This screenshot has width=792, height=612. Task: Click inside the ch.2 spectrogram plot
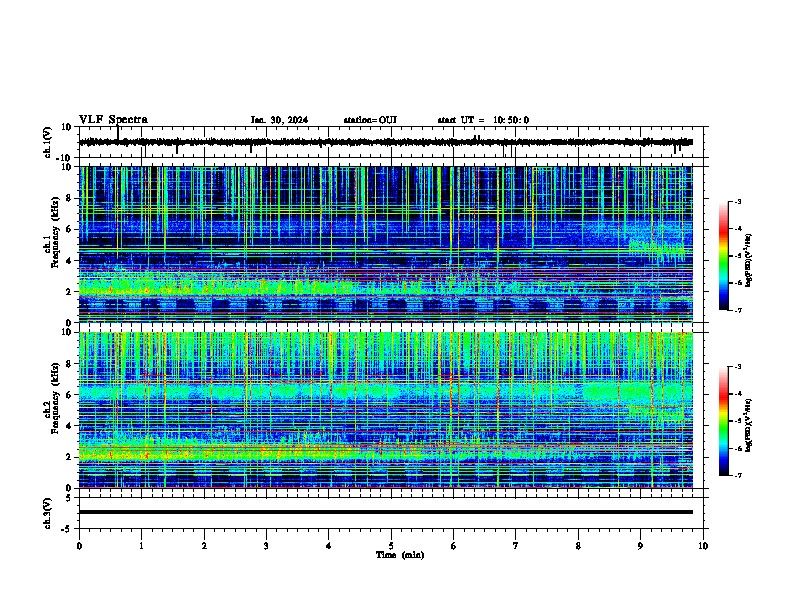pyautogui.click(x=385, y=410)
